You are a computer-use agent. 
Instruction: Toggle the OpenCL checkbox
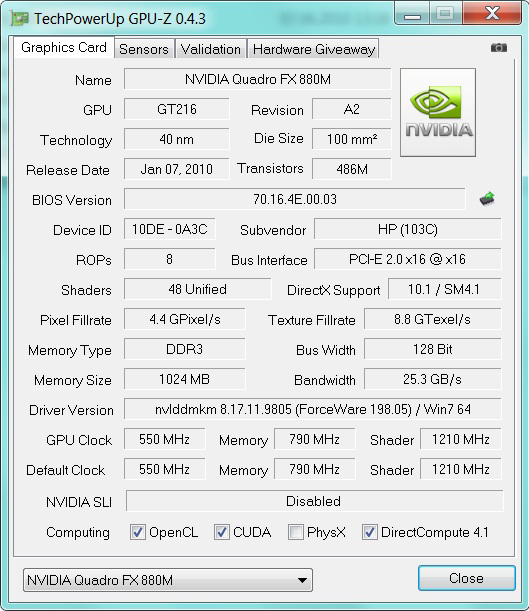point(138,532)
